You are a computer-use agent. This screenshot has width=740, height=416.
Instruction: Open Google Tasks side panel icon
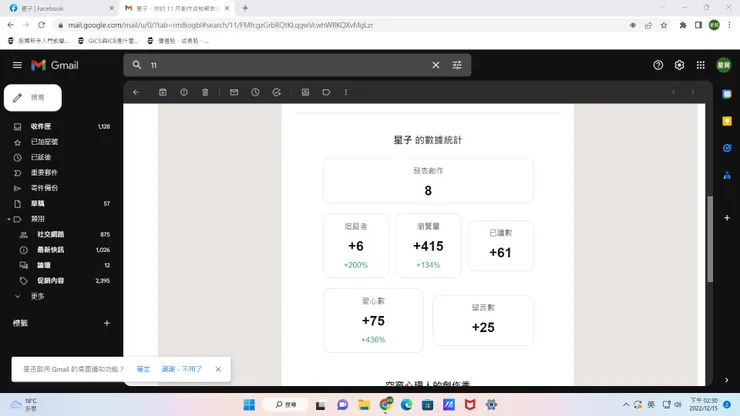(x=727, y=148)
